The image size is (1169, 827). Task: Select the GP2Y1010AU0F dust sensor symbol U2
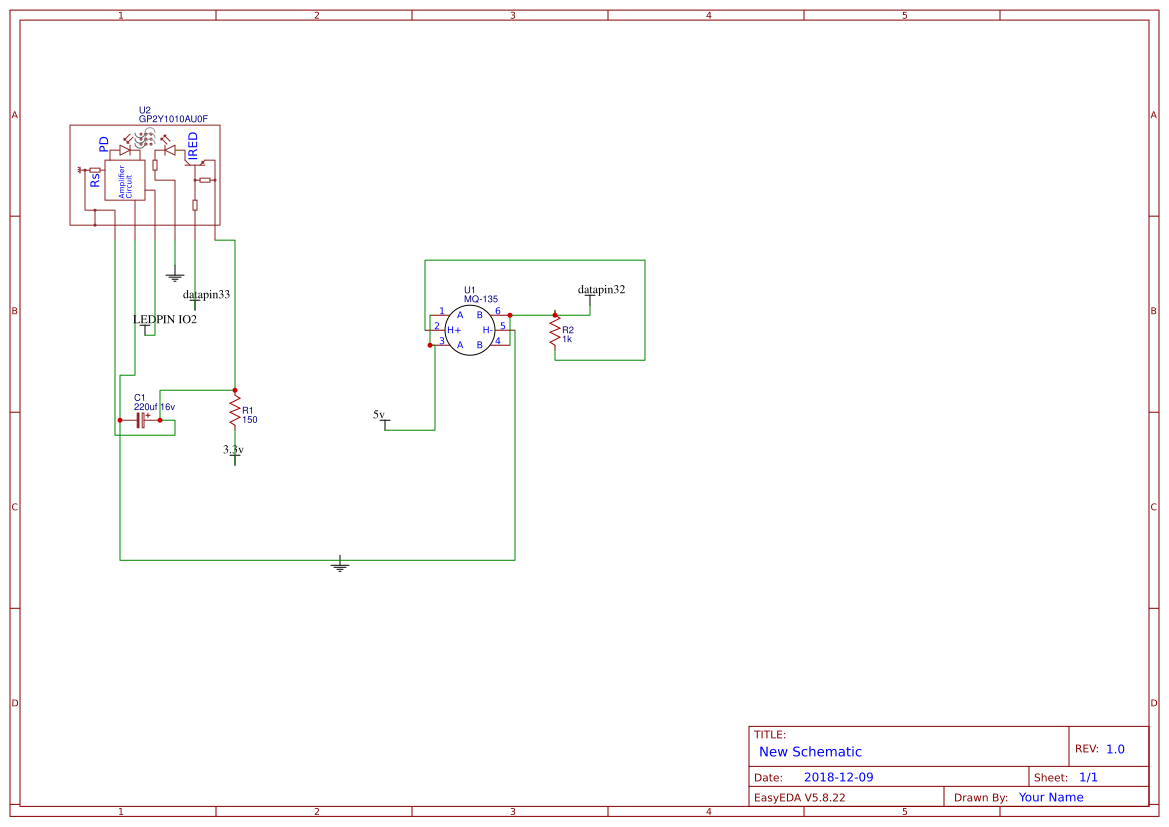tap(145, 175)
